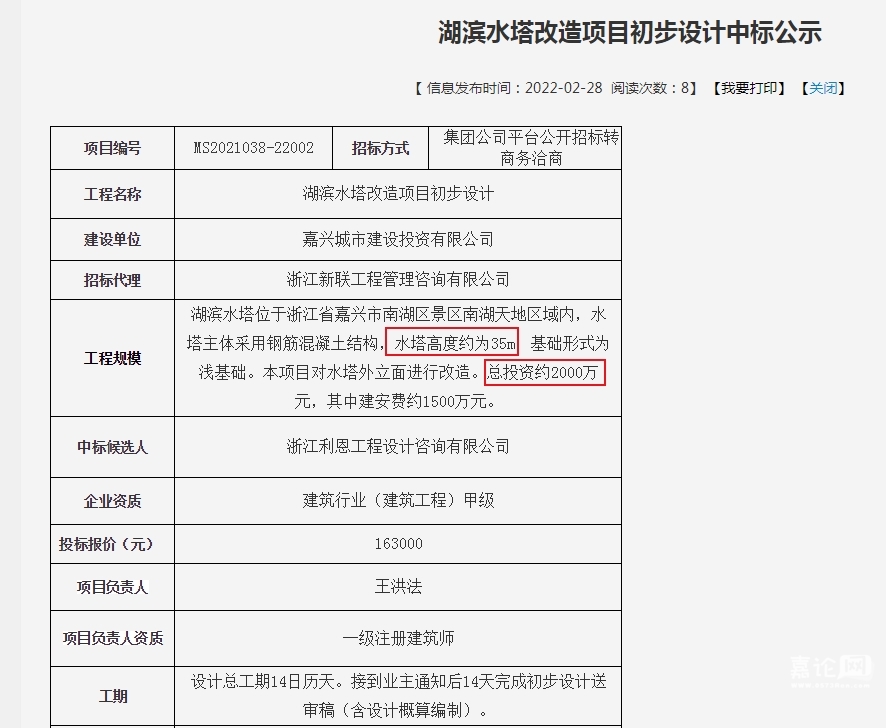Click the red-boxed 水塔高度约为35m text
This screenshot has width=886, height=728.
(453, 343)
